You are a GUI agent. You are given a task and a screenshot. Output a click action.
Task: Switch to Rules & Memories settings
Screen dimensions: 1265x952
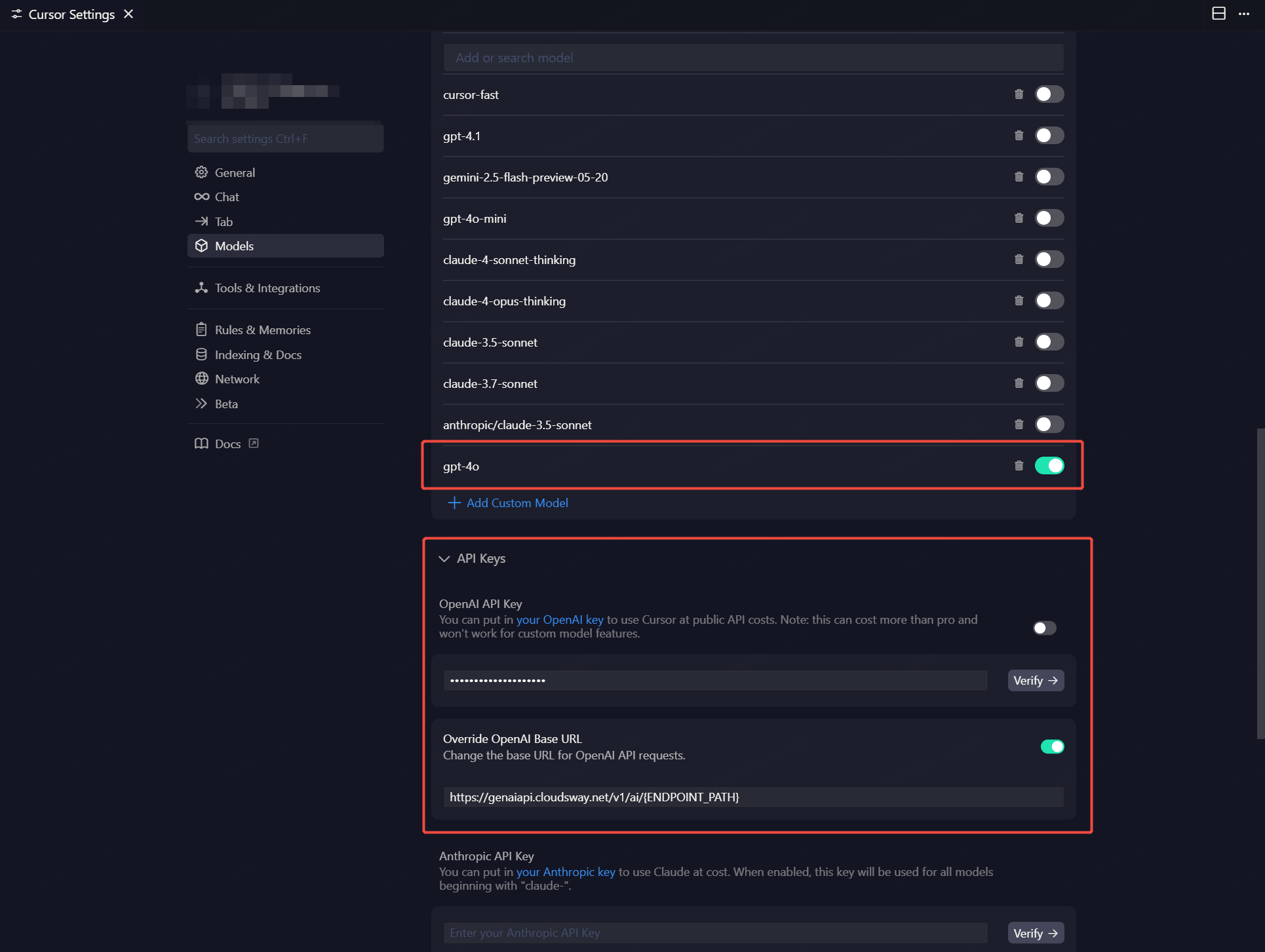[262, 330]
